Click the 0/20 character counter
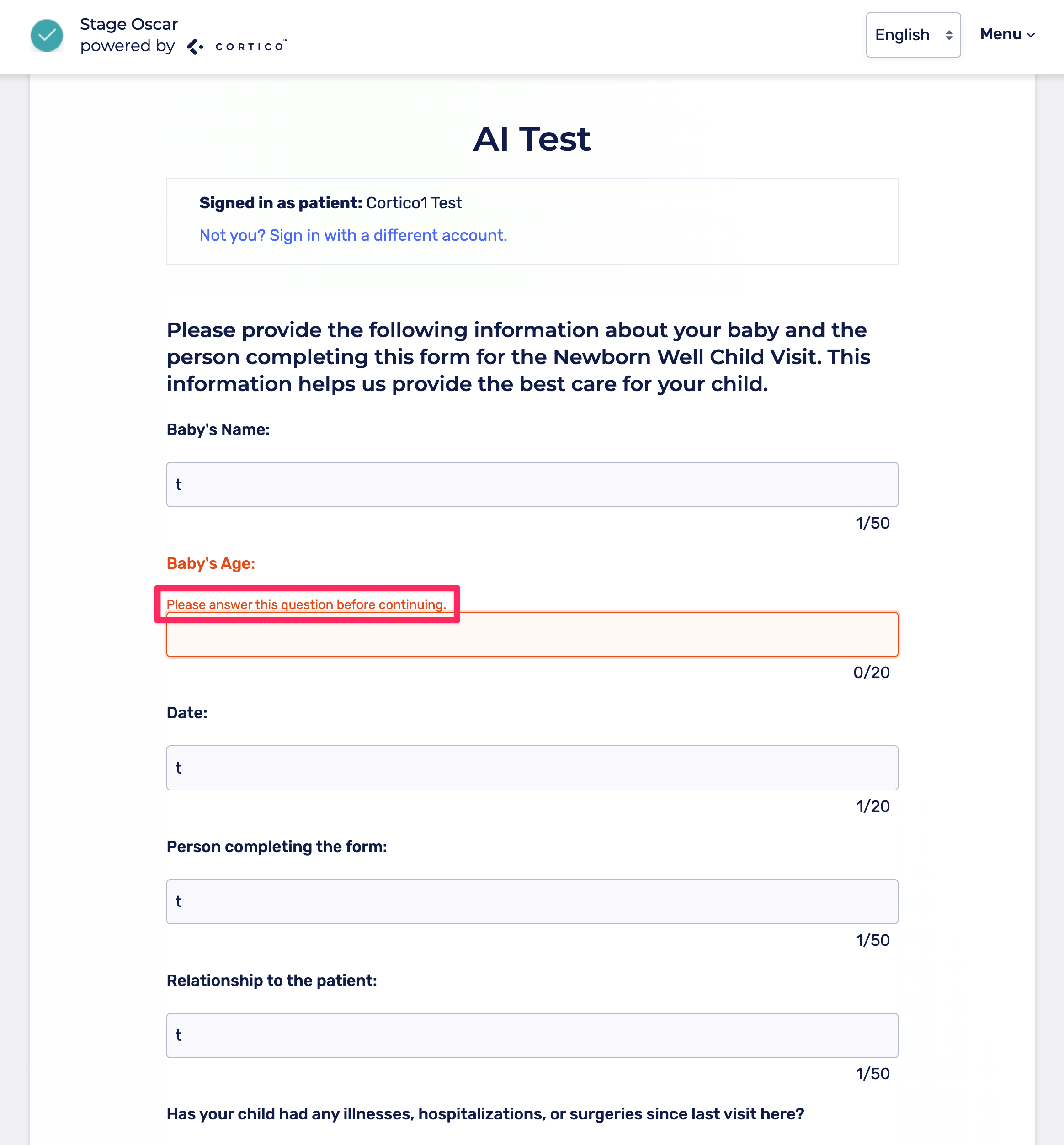 click(x=871, y=673)
